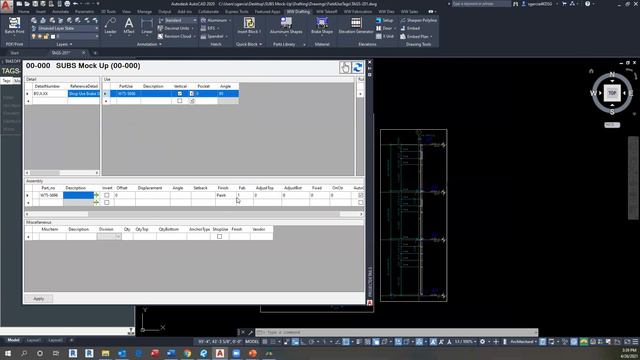
Task: Click the TOP face of the ViewCube
Action: pyautogui.click(x=612, y=93)
